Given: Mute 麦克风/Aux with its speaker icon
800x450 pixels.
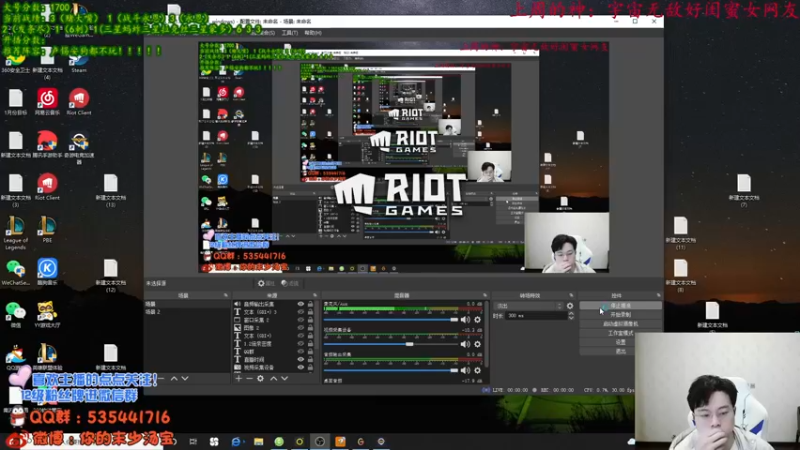Looking at the screenshot, I should click(465, 319).
